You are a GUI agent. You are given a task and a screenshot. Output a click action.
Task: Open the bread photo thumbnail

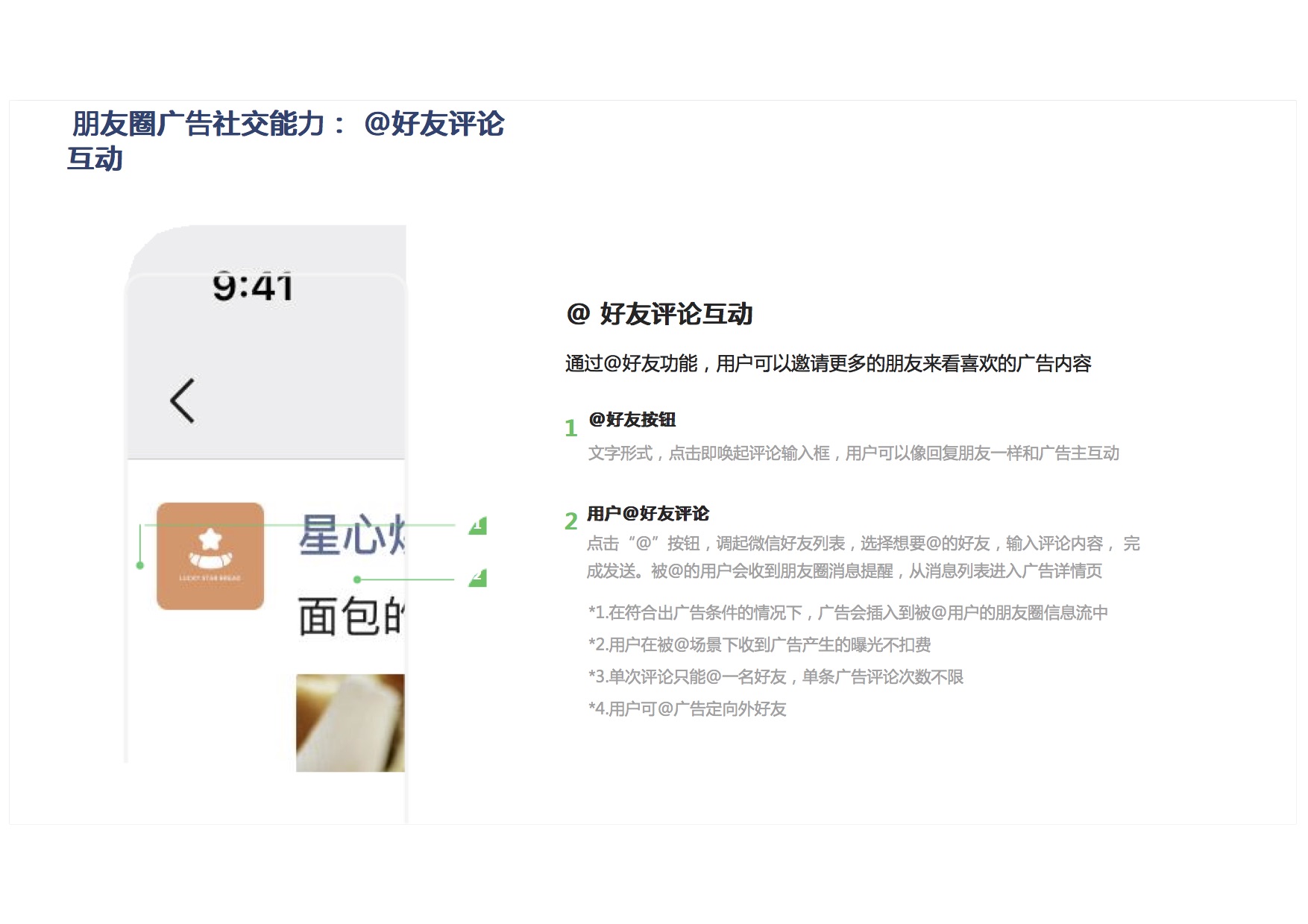pos(350,722)
